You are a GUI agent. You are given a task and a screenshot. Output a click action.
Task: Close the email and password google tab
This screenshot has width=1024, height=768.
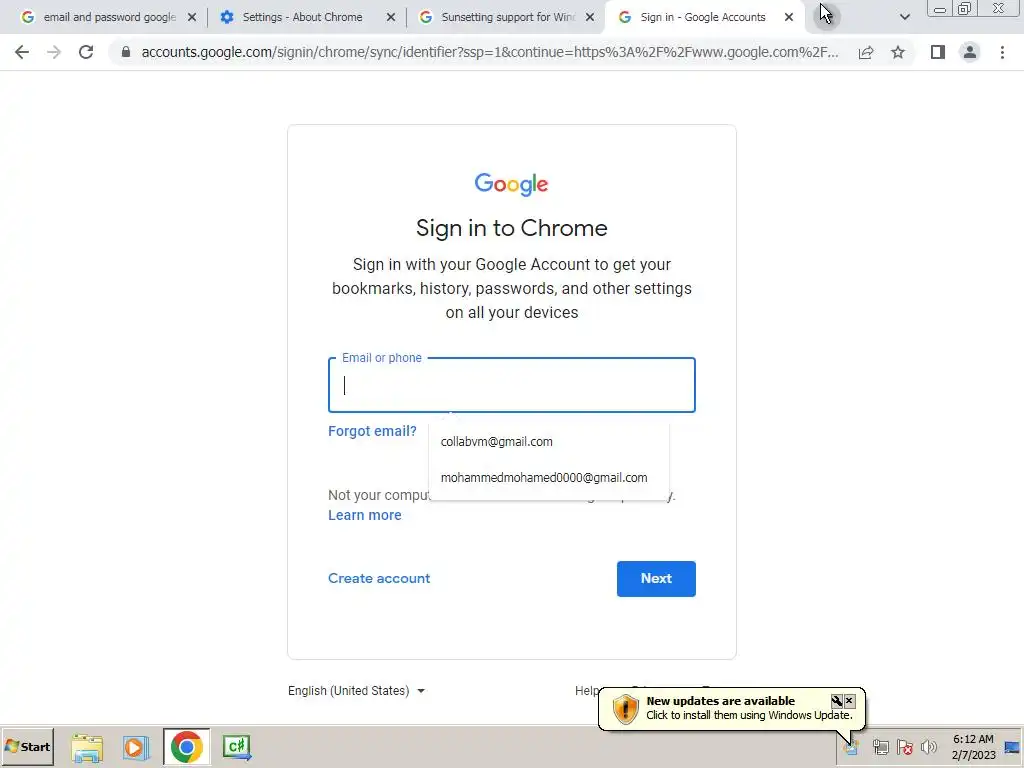point(192,18)
